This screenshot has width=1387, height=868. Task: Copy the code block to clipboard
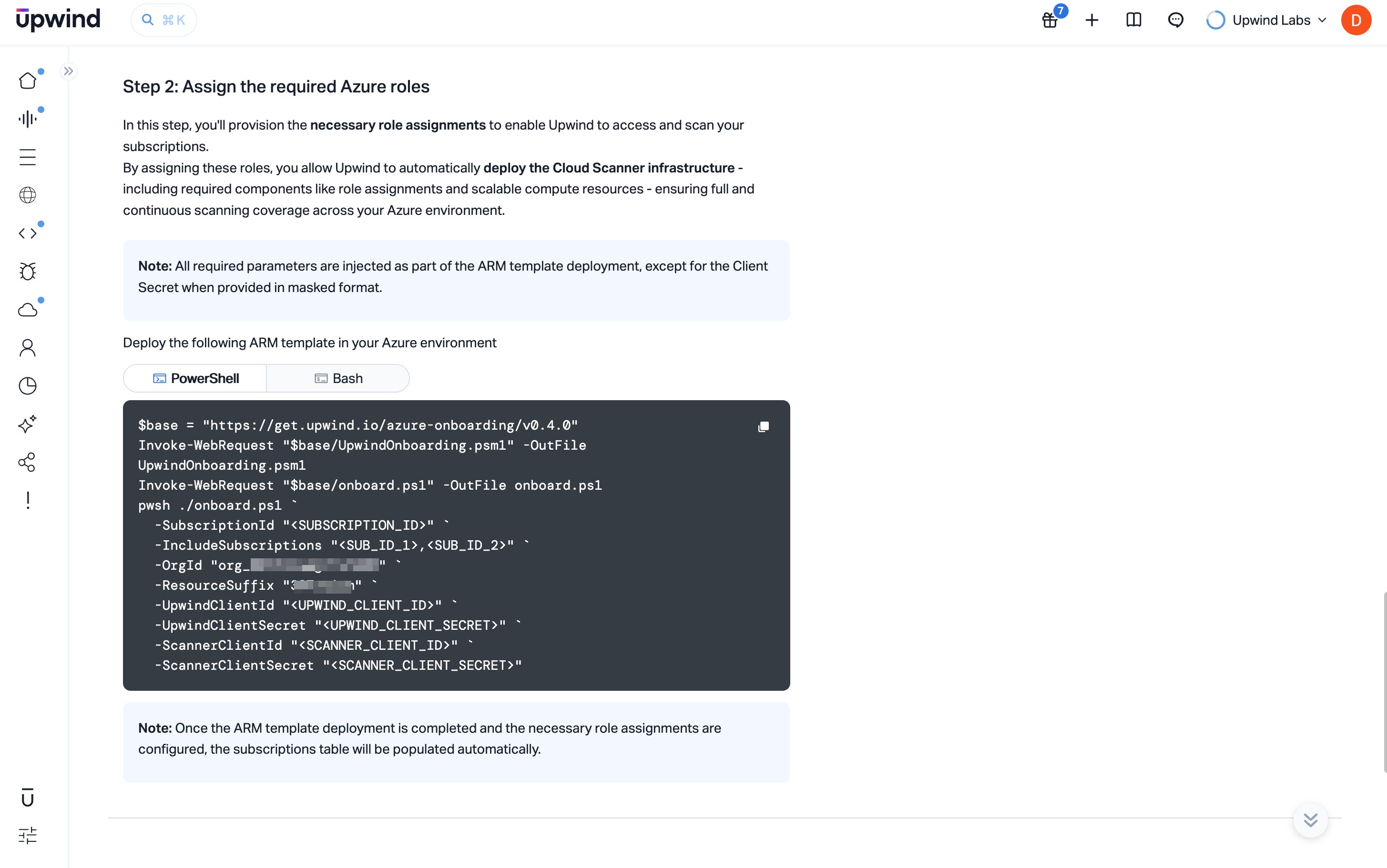763,426
